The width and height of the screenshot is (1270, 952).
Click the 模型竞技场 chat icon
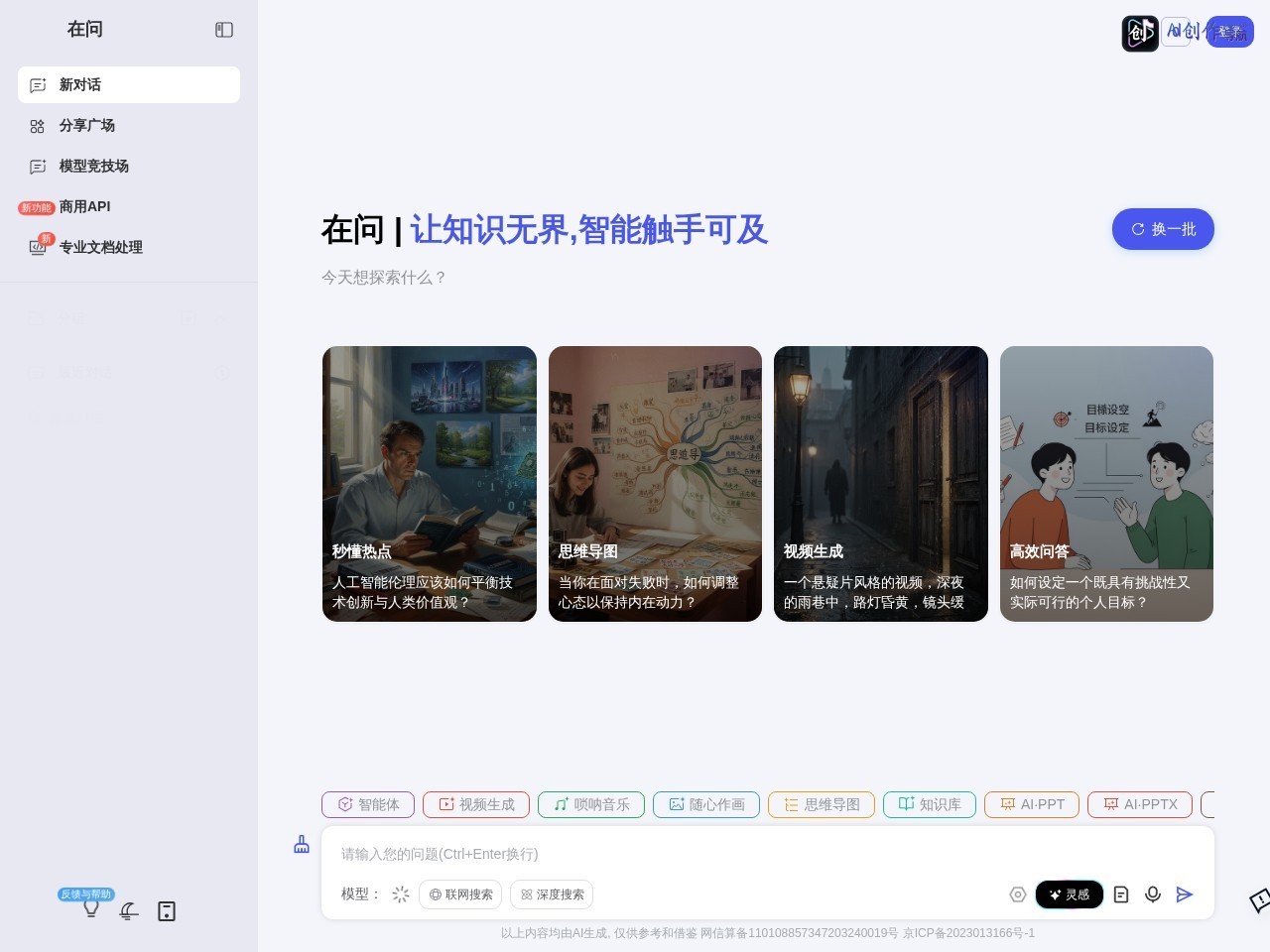(38, 167)
